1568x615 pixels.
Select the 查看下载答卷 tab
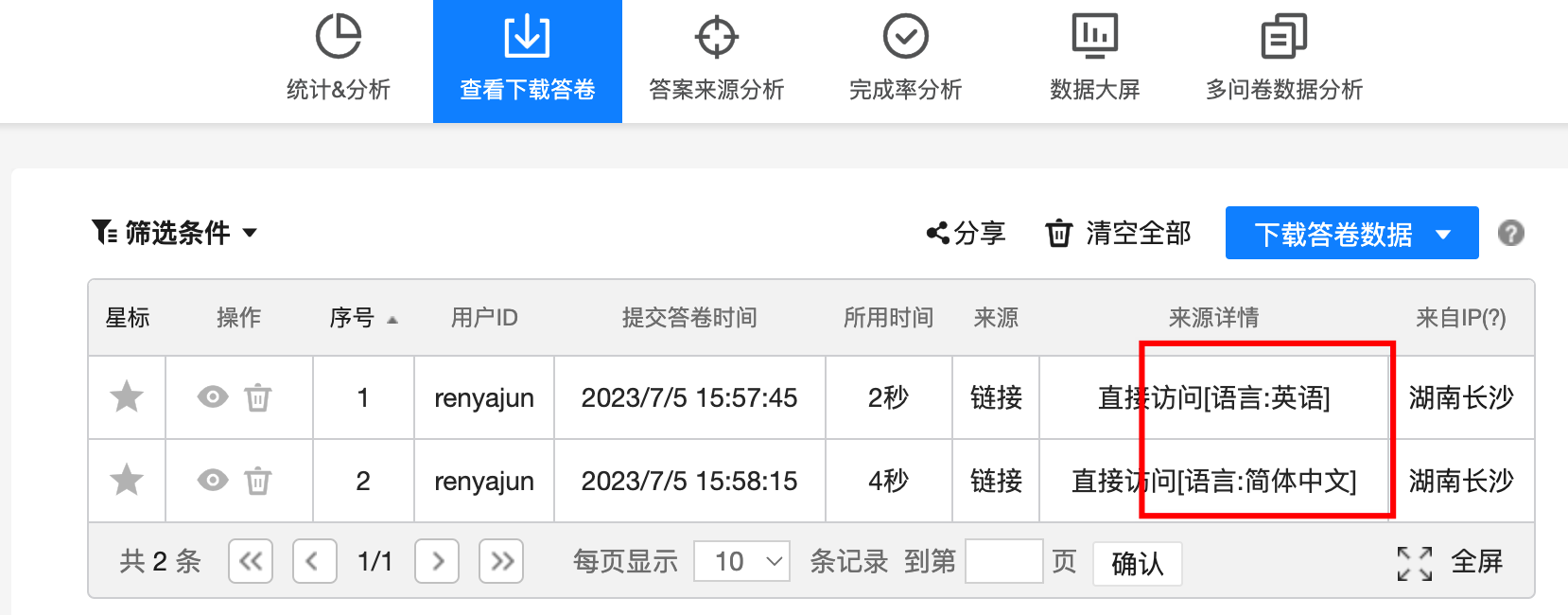(528, 61)
